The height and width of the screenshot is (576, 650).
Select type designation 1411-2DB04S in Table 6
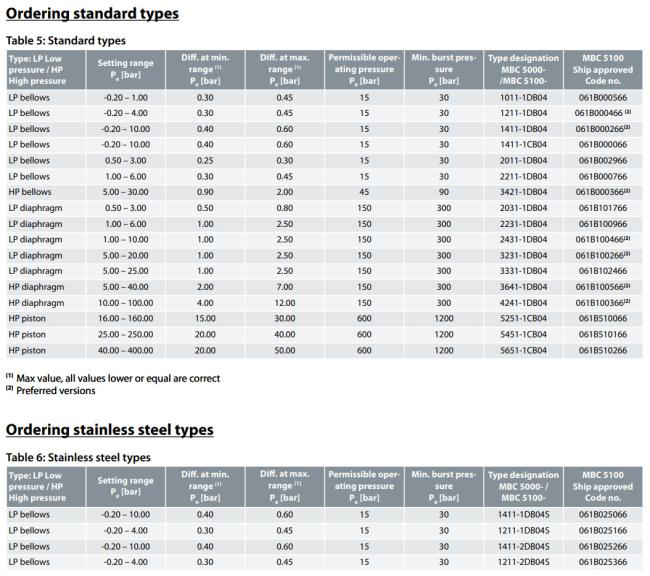[x=523, y=547]
